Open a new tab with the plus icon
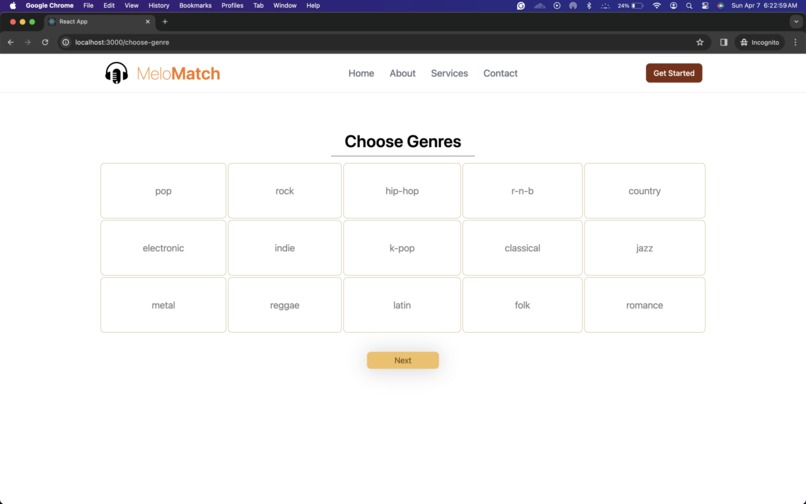 point(165,22)
